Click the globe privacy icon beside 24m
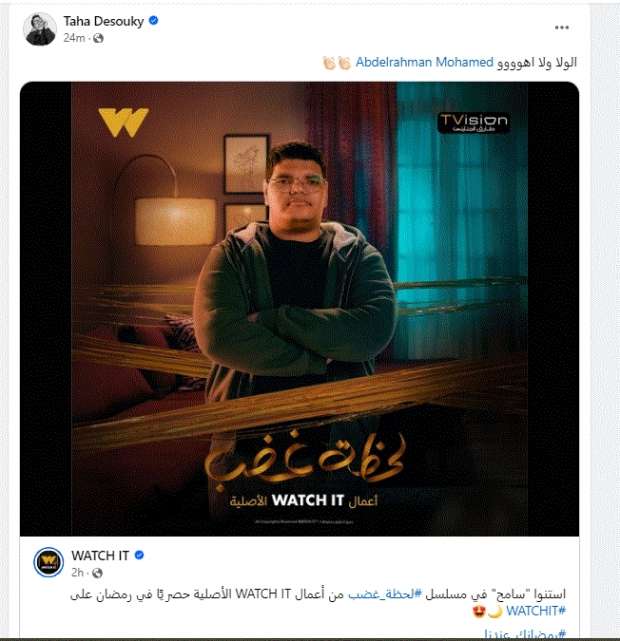The image size is (620, 641). click(x=98, y=38)
